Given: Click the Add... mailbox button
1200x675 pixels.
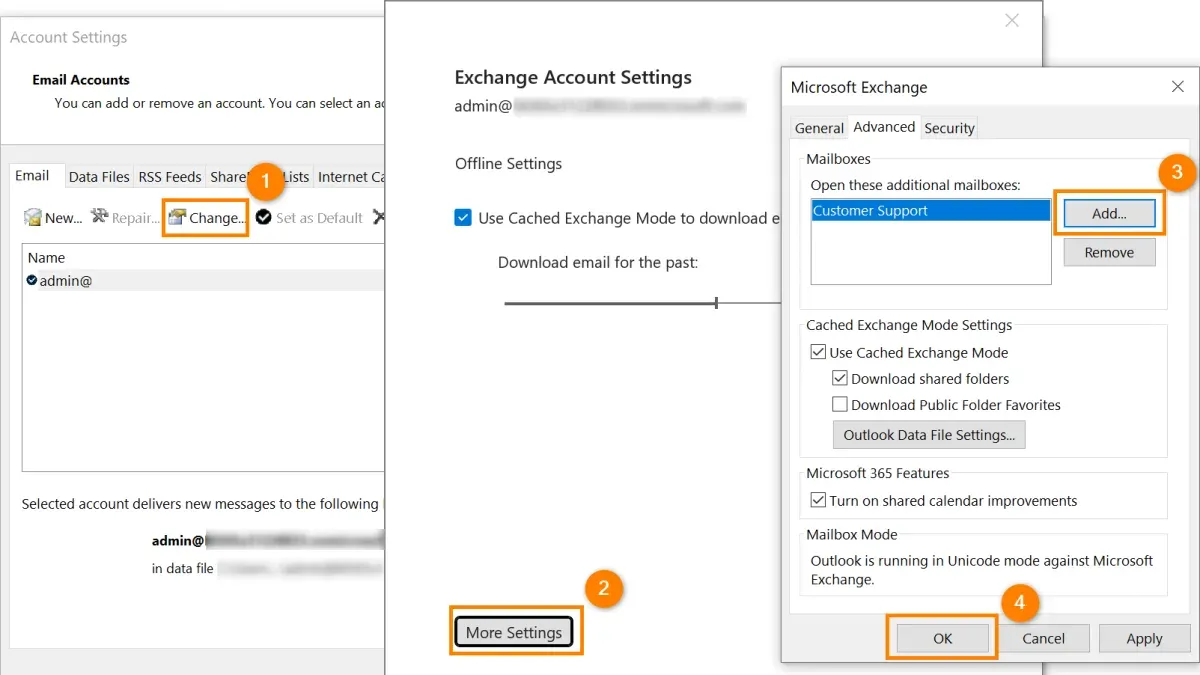Looking at the screenshot, I should (x=1109, y=213).
